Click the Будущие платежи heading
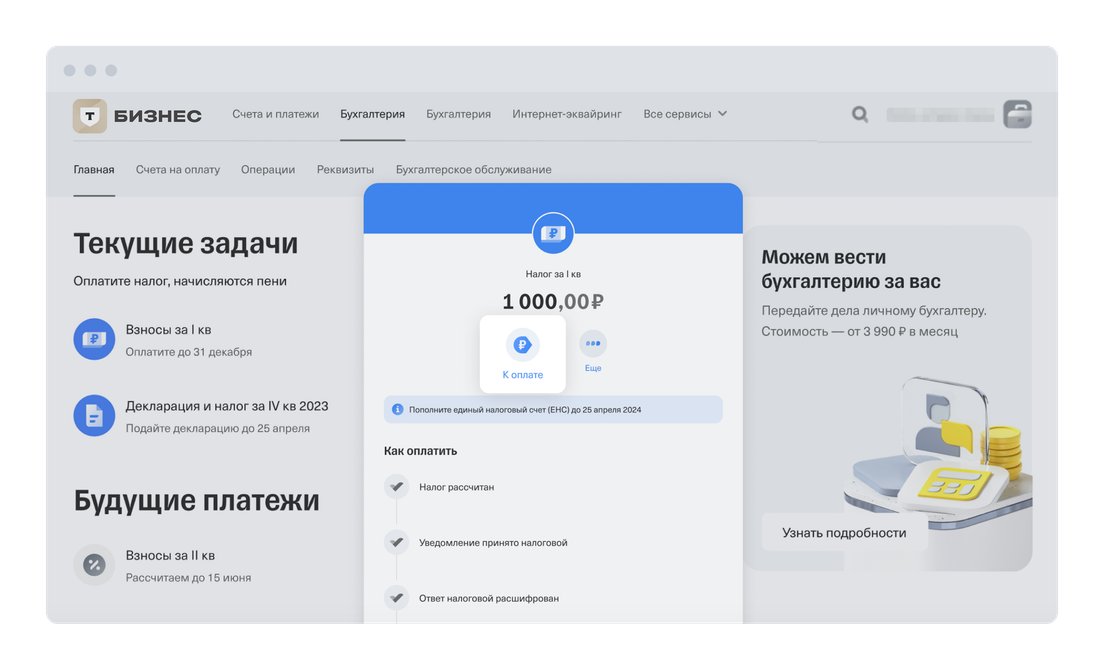Image resolution: width=1104 pixels, height=670 pixels. 196,500
